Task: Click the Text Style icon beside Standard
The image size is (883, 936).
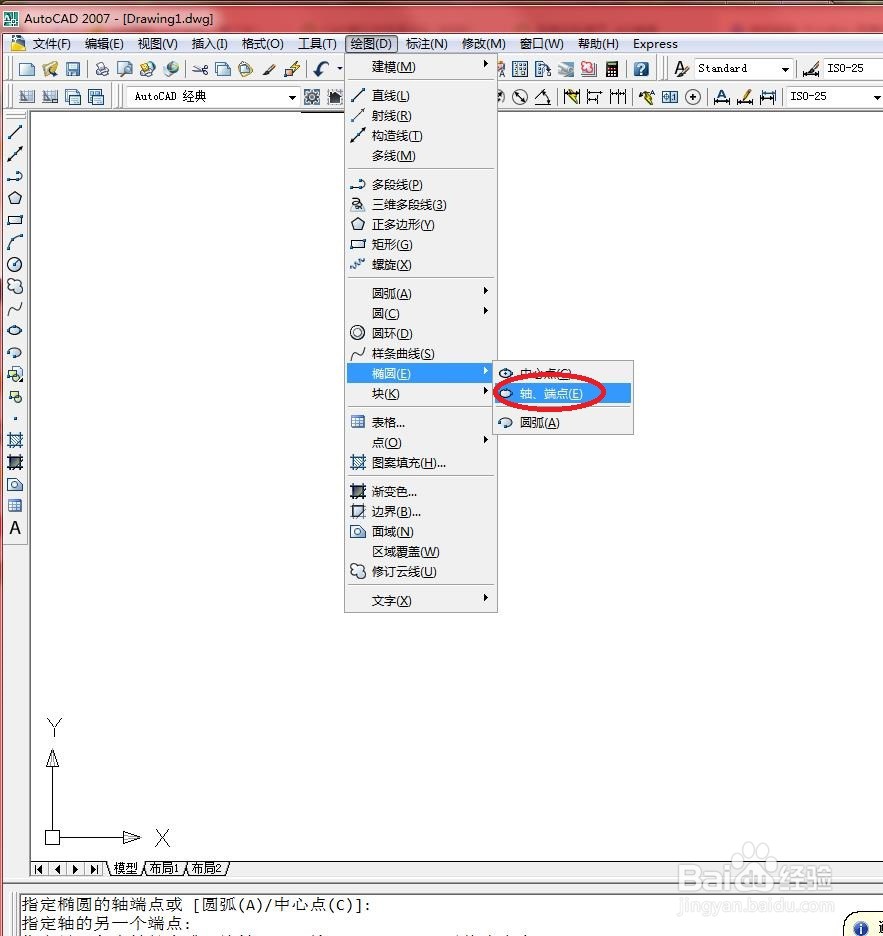Action: pyautogui.click(x=681, y=69)
